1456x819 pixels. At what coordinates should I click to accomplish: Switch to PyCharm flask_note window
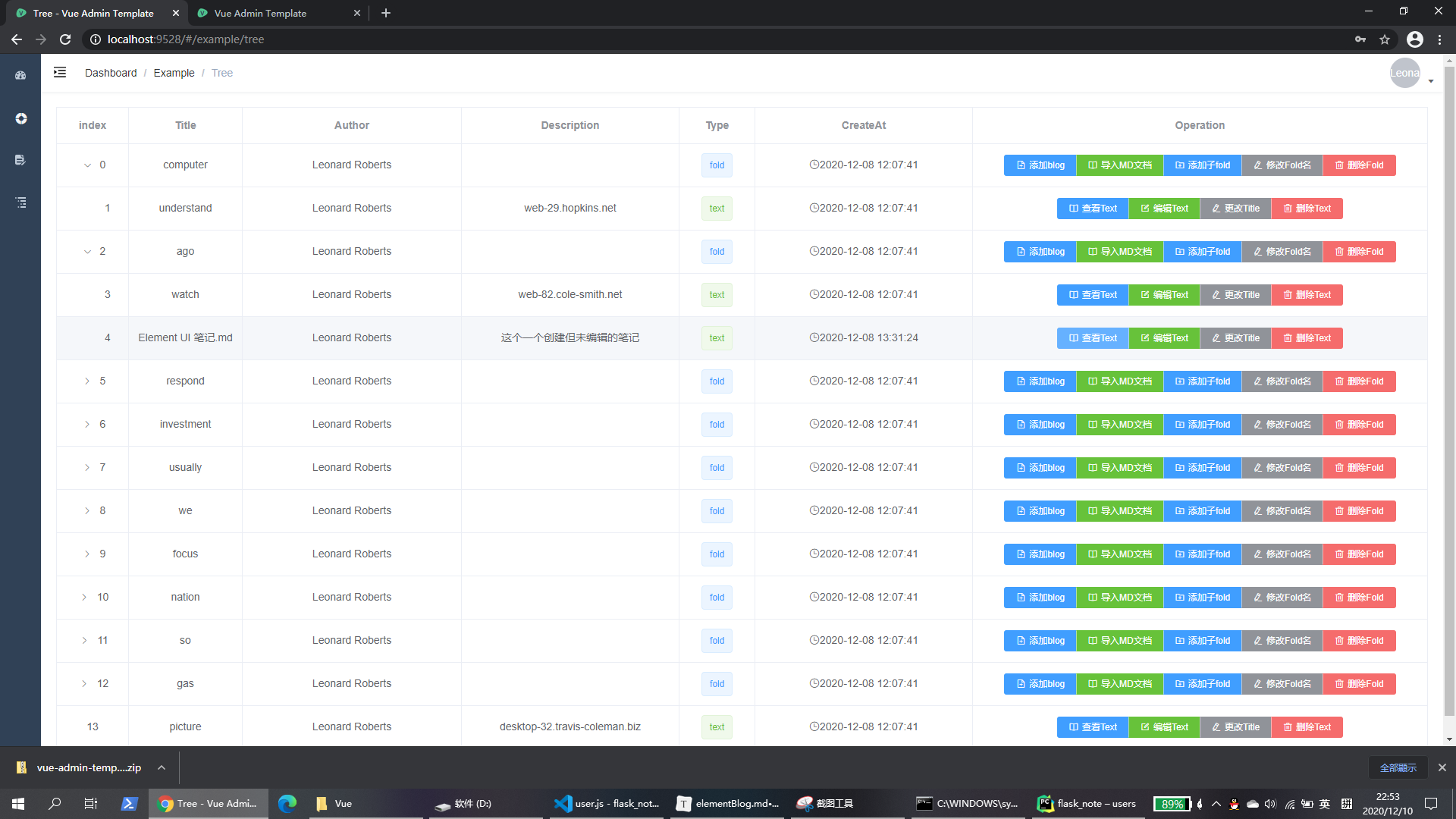tap(1088, 804)
